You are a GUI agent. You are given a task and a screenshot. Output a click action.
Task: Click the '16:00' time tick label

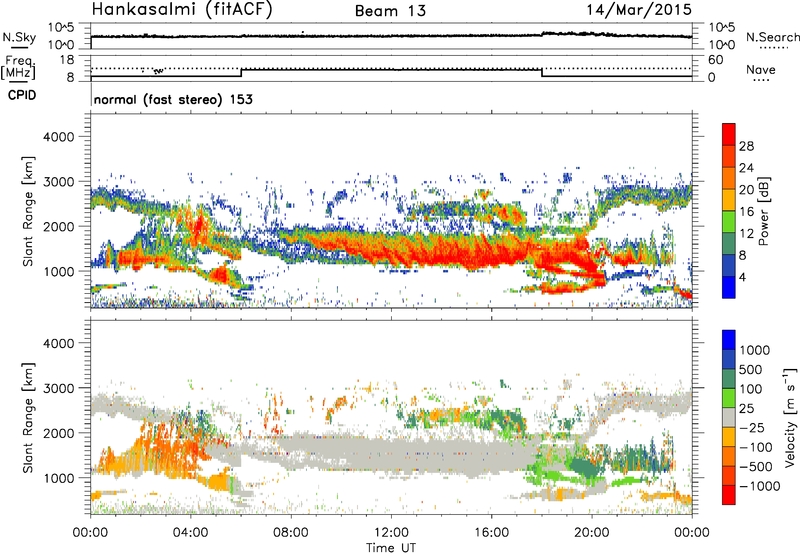pos(491,533)
